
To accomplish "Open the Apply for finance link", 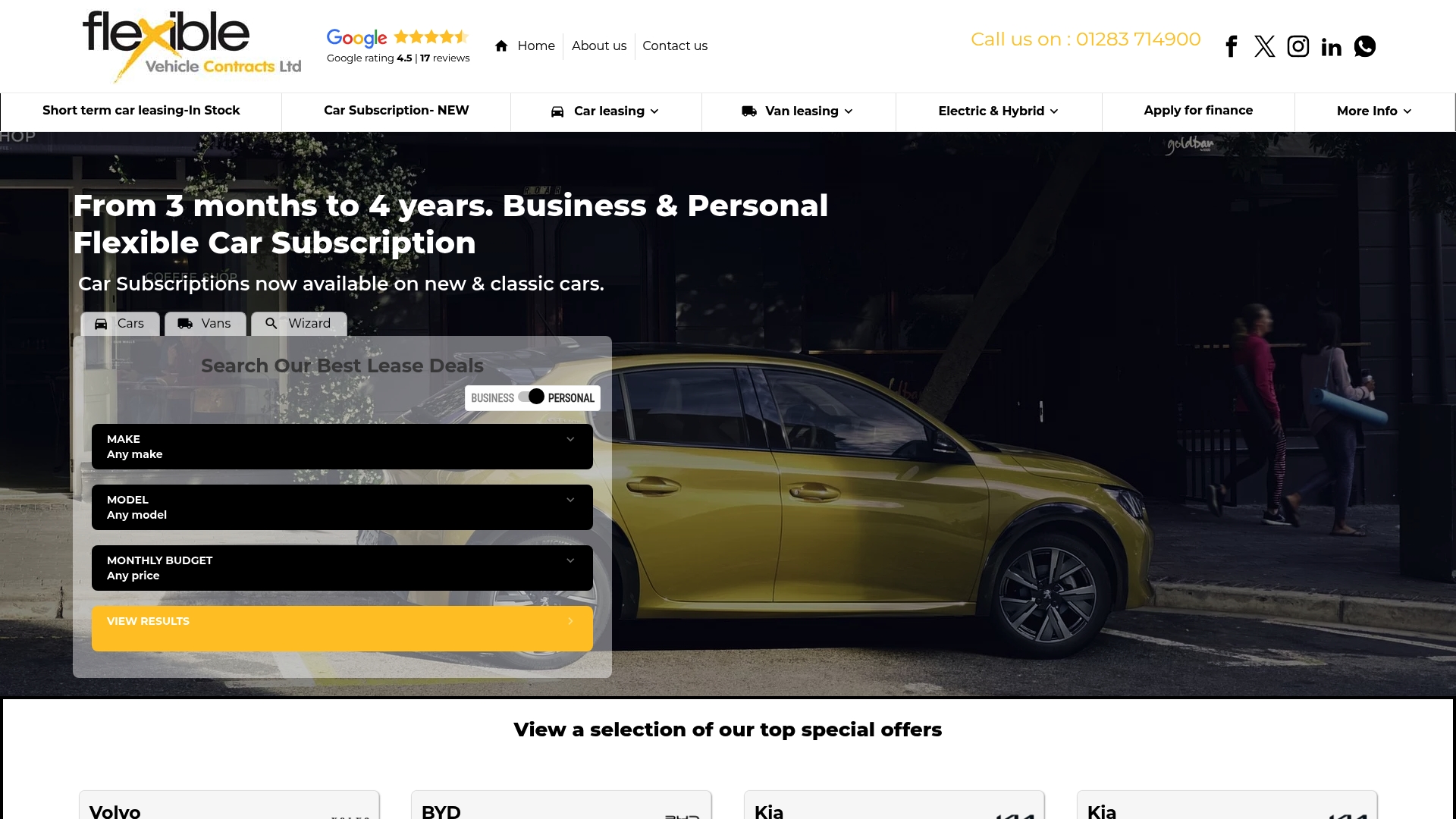I will [x=1198, y=111].
